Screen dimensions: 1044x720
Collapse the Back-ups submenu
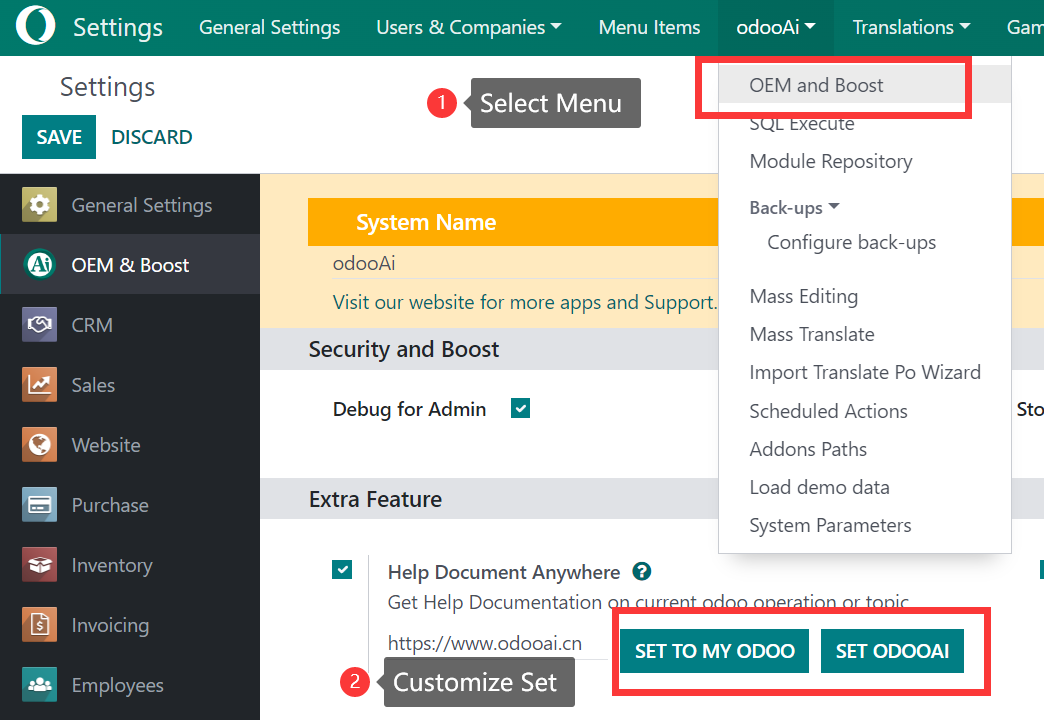tap(794, 208)
